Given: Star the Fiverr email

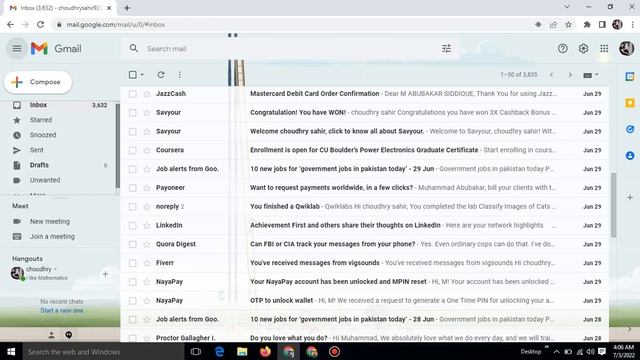Looking at the screenshot, I should [147, 263].
